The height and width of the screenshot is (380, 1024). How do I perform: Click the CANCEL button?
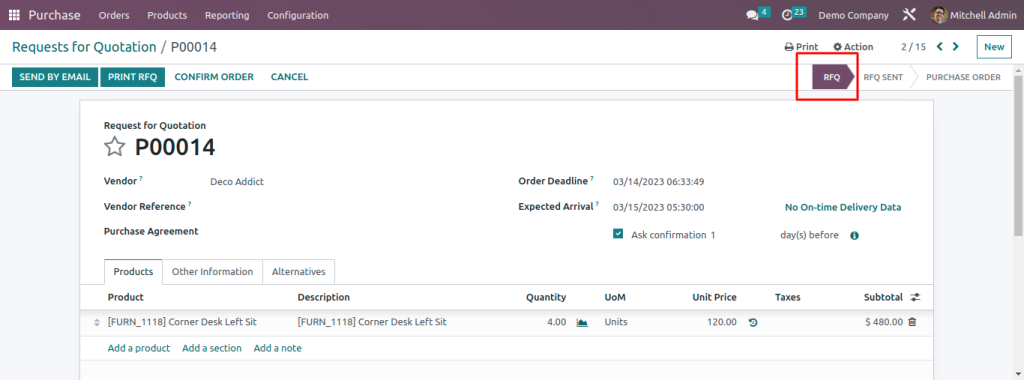click(289, 77)
